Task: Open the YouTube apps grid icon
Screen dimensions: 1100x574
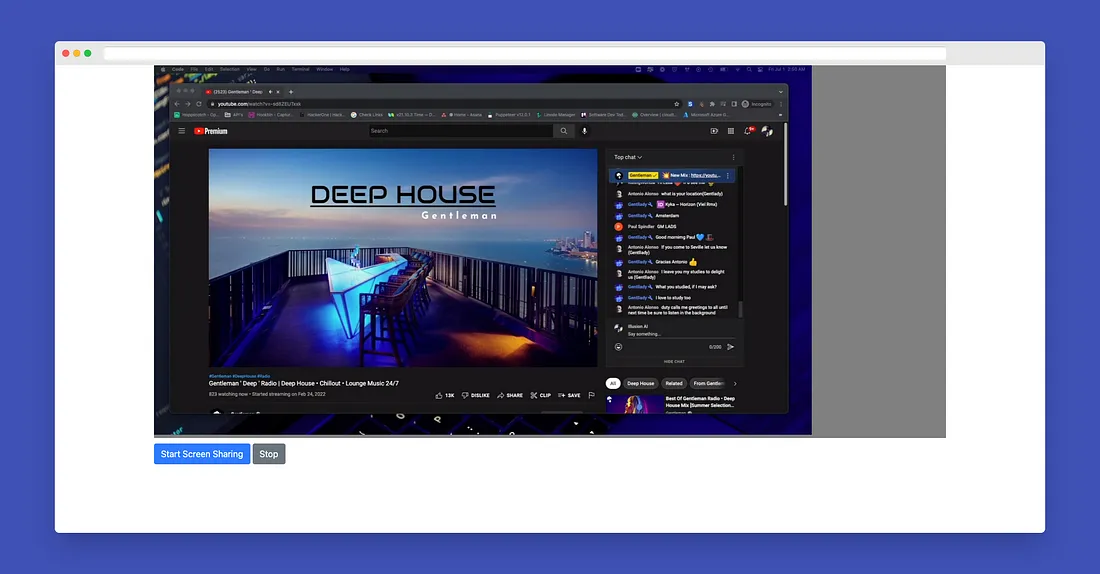Action: tap(731, 131)
